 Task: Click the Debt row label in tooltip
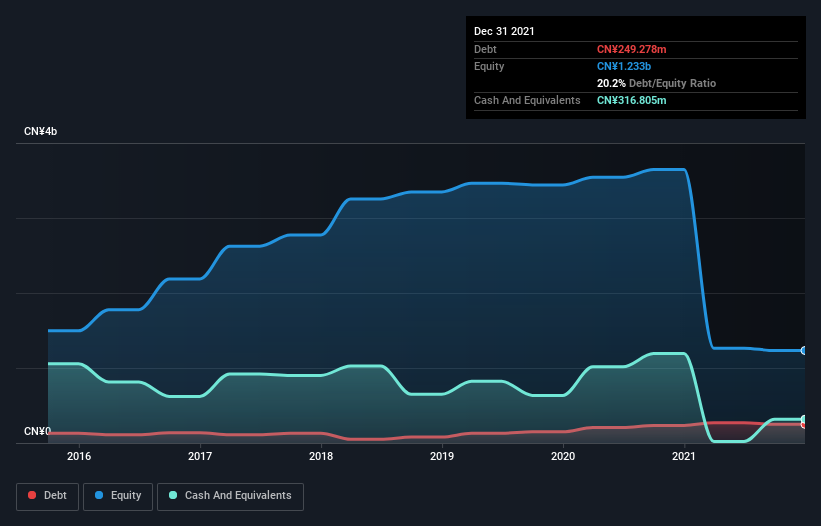coord(485,49)
